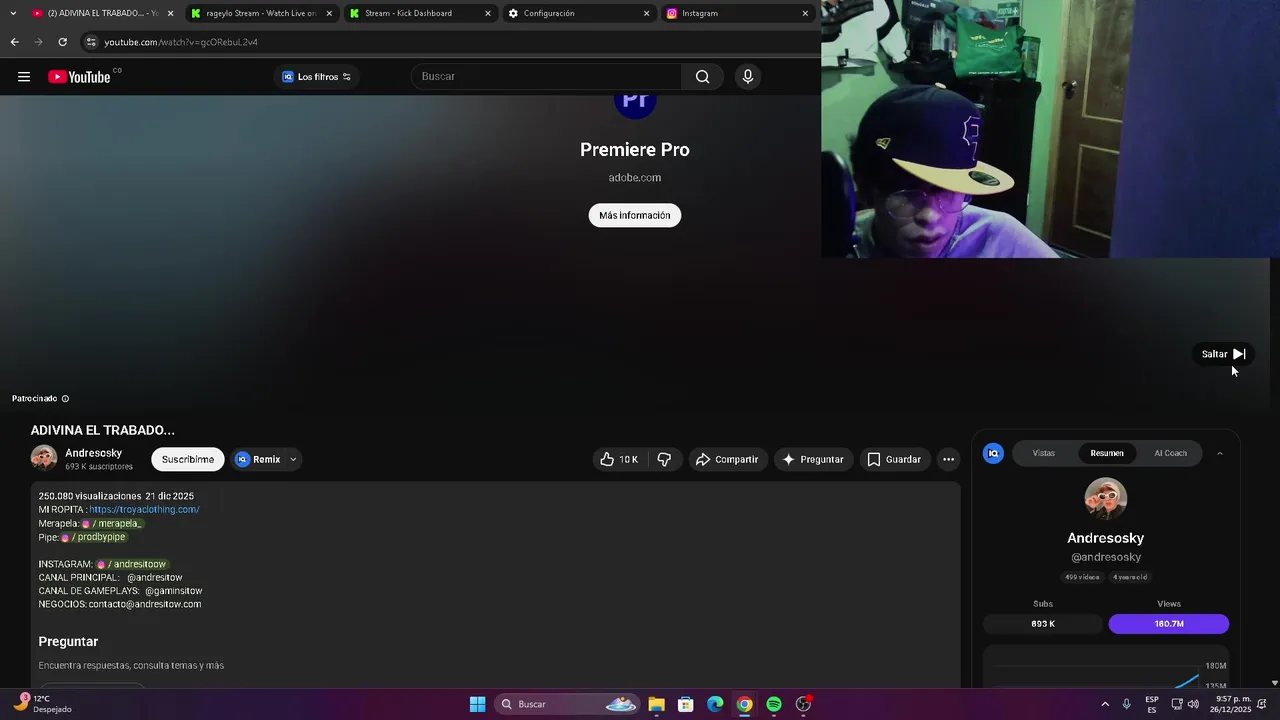Screen dimensions: 1280x720
Task: Open OBS Studio from taskbar
Action: coord(803,704)
